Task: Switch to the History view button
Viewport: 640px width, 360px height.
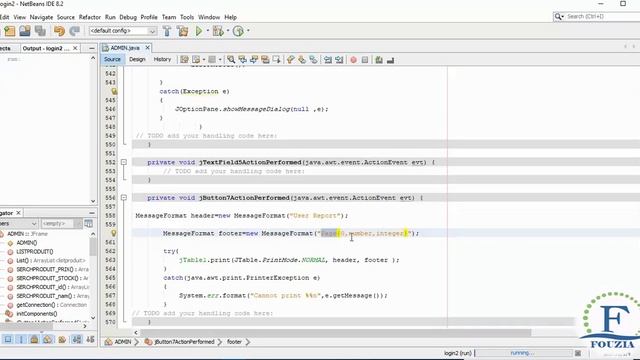Action: pos(162,60)
